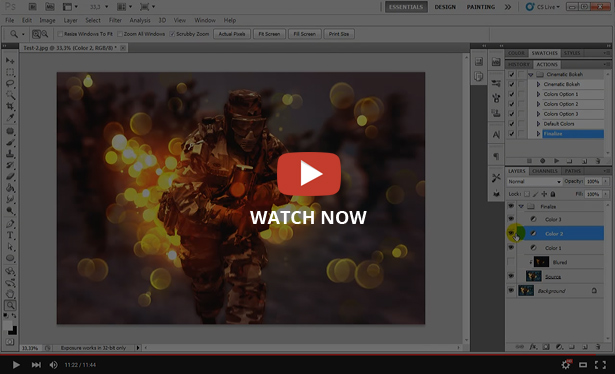Image resolution: width=615 pixels, height=374 pixels.
Task: Delete layer using Layers panel trash icon
Action: pos(598,347)
